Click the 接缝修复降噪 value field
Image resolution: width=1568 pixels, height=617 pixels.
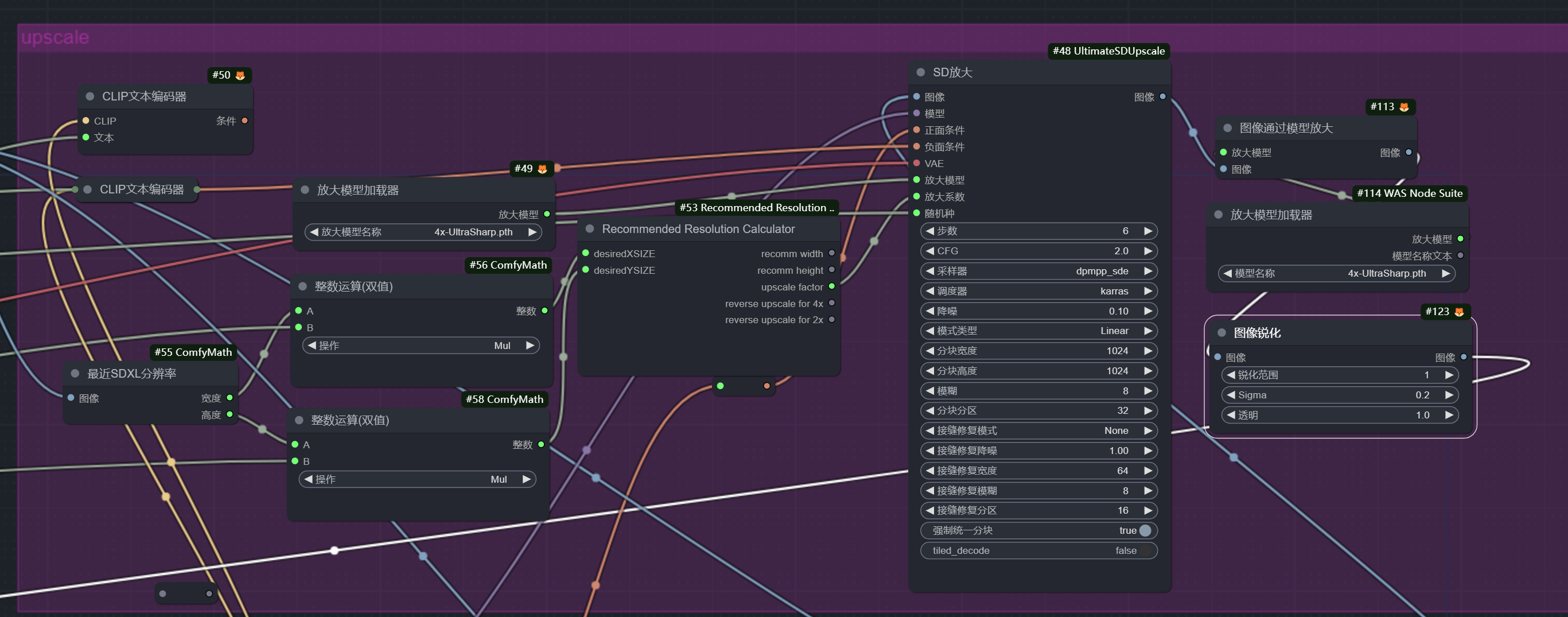point(1038,451)
